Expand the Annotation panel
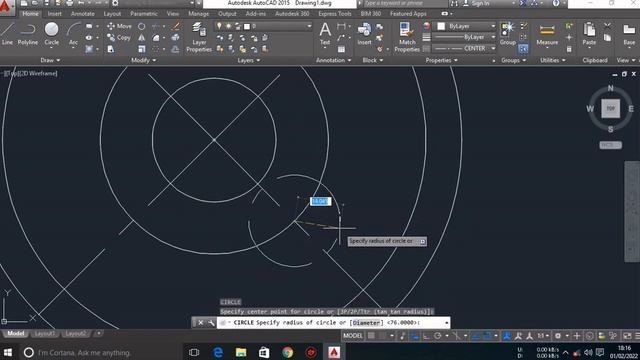Screen dimensions: 640x360 pos(333,60)
